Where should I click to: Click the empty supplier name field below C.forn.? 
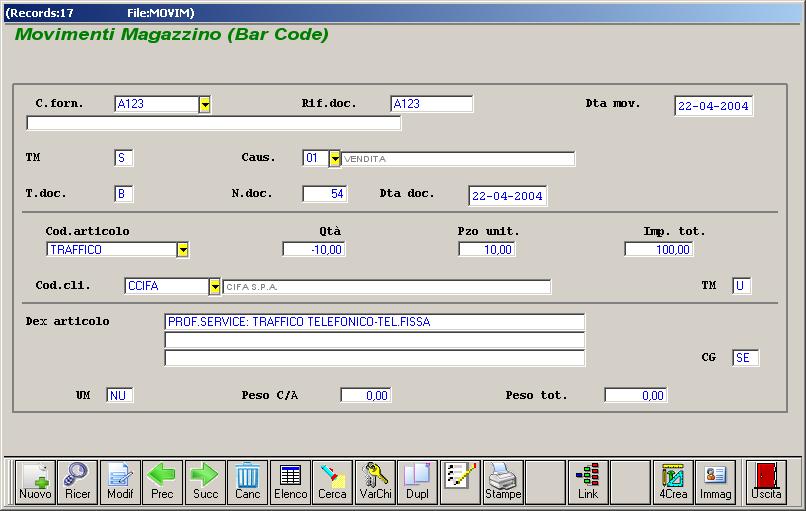(213, 123)
